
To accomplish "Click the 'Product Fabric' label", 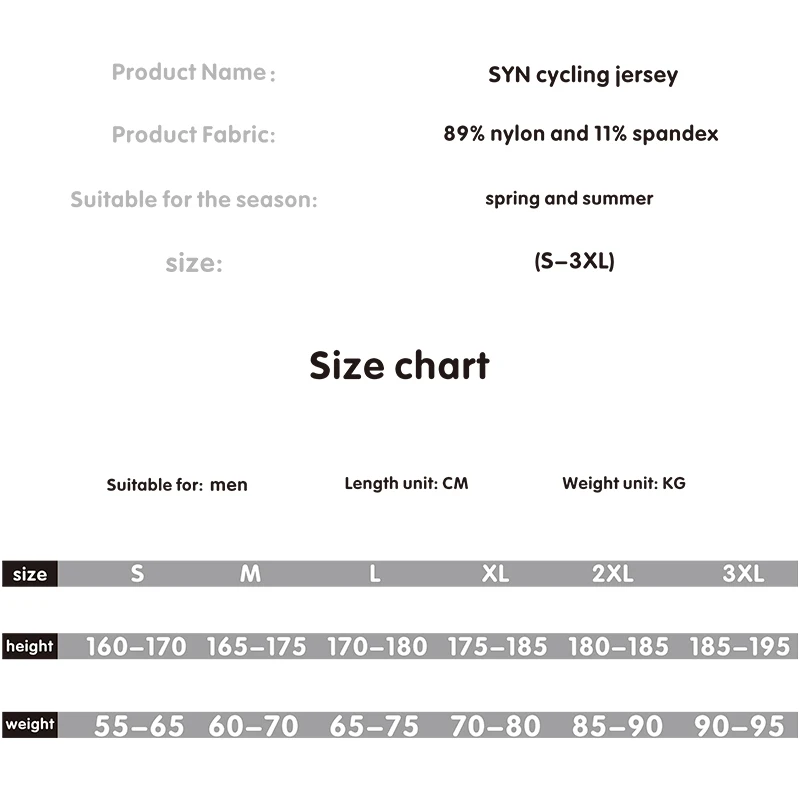I will point(193,134).
